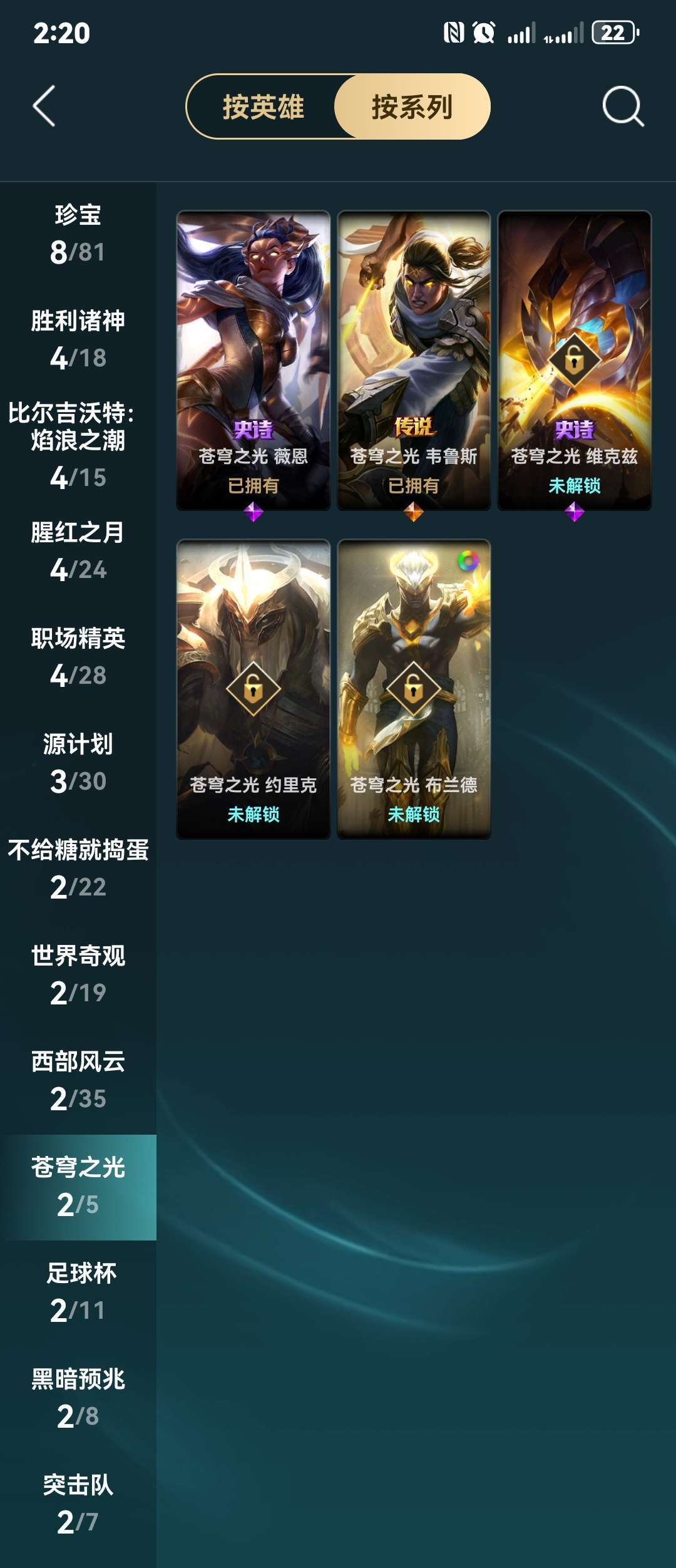Tap the lock icon on 苍穹之光 布兰德
Viewport: 676px width, 1568px height.
(x=414, y=689)
